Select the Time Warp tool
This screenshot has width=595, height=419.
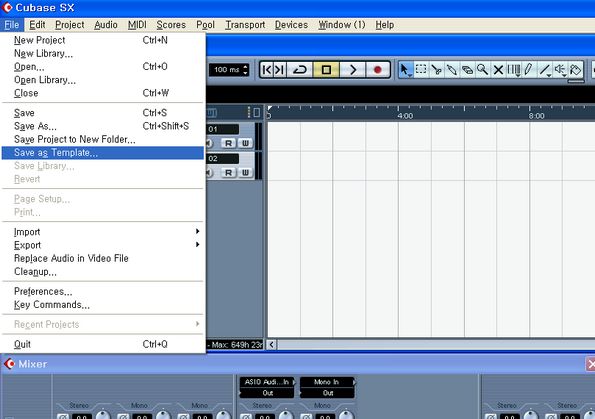click(x=514, y=69)
